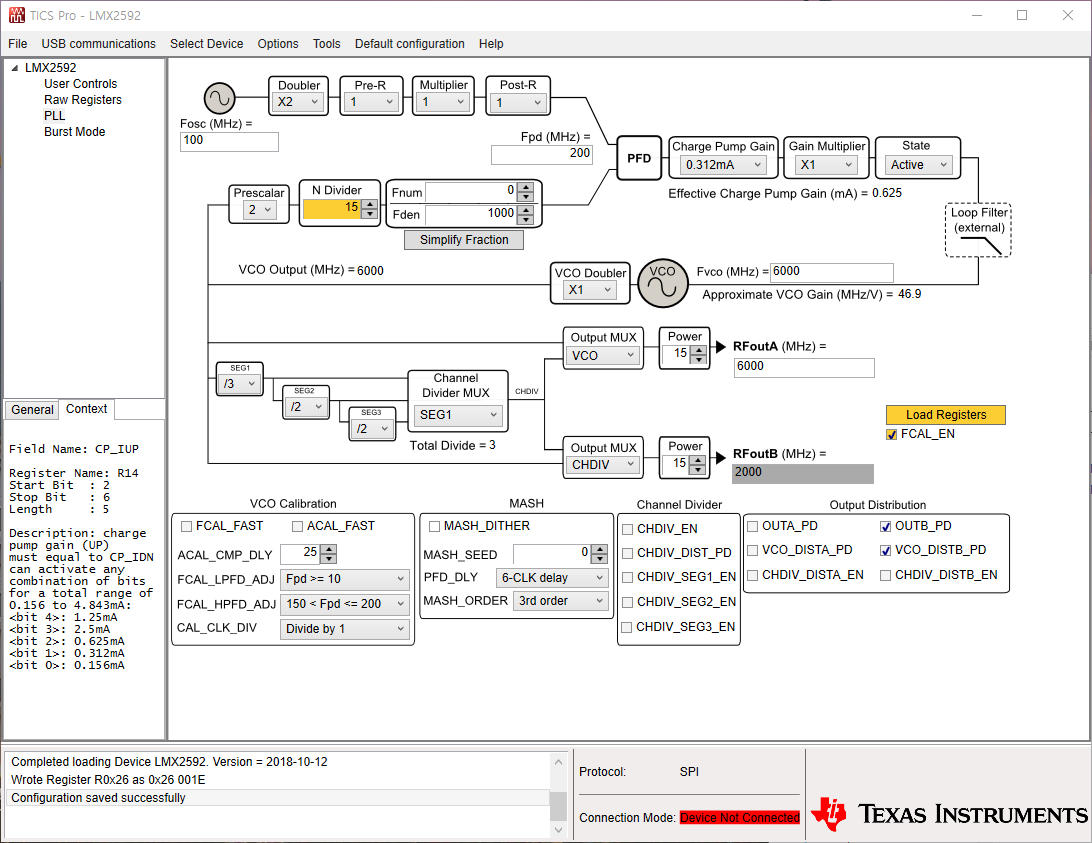Screen dimensions: 1092x843
Task: Click the red Device Not Connected indicator
Action: 740,818
